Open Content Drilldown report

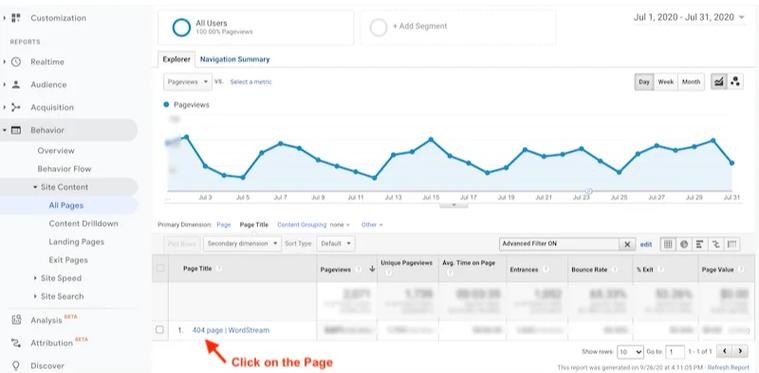click(83, 224)
